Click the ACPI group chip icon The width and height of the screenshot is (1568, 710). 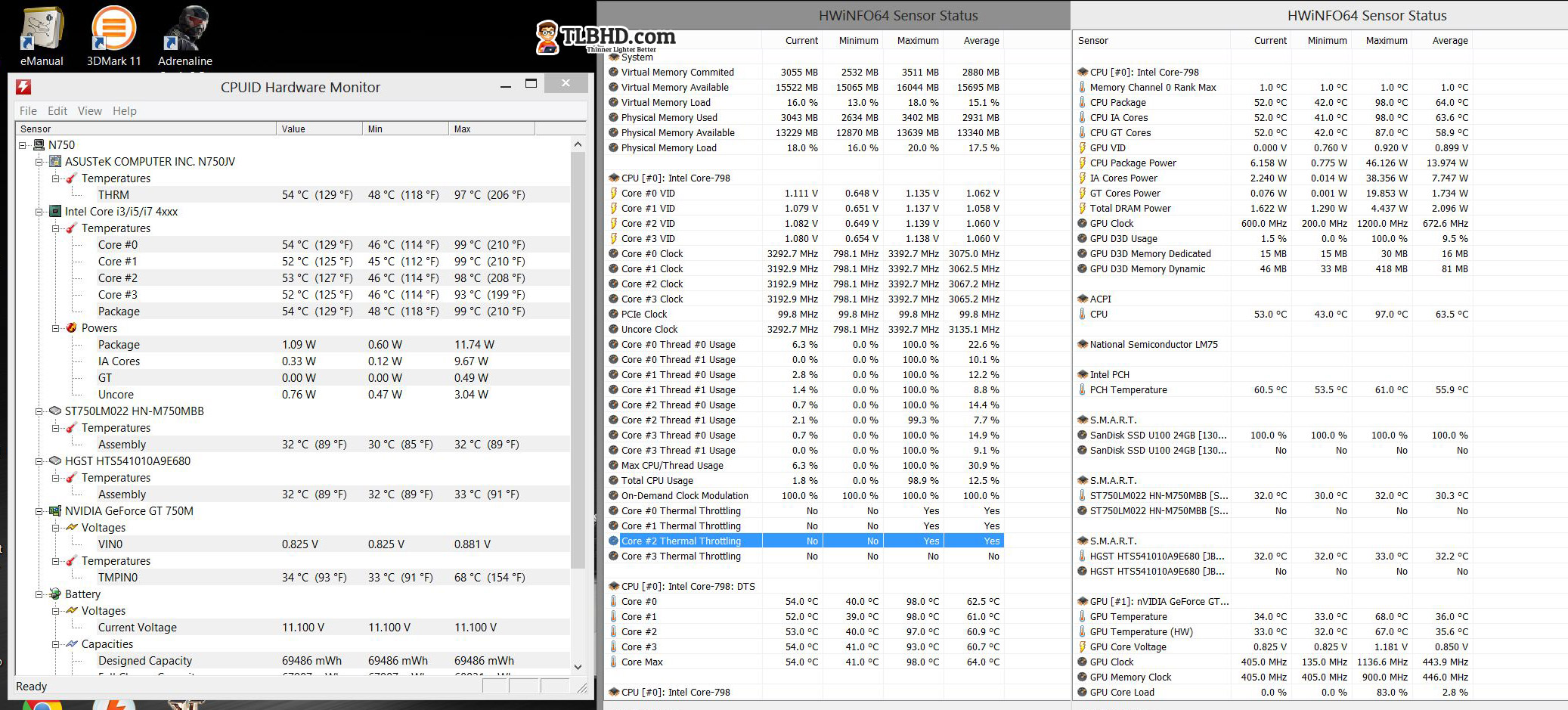(1083, 299)
